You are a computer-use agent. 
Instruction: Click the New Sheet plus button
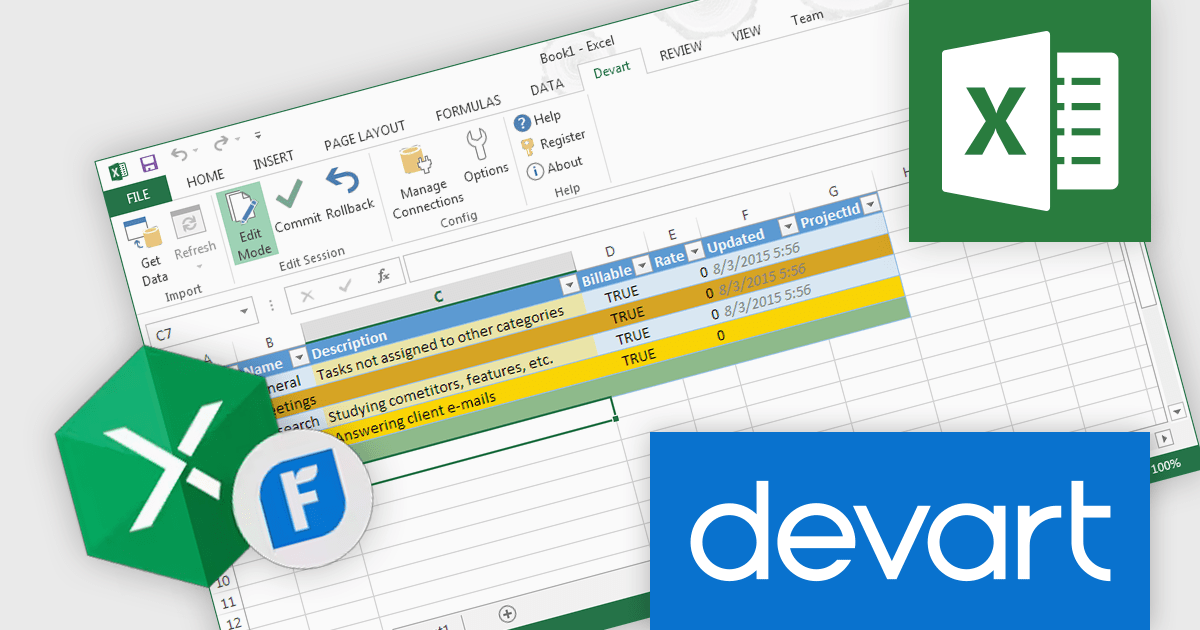pyautogui.click(x=507, y=613)
